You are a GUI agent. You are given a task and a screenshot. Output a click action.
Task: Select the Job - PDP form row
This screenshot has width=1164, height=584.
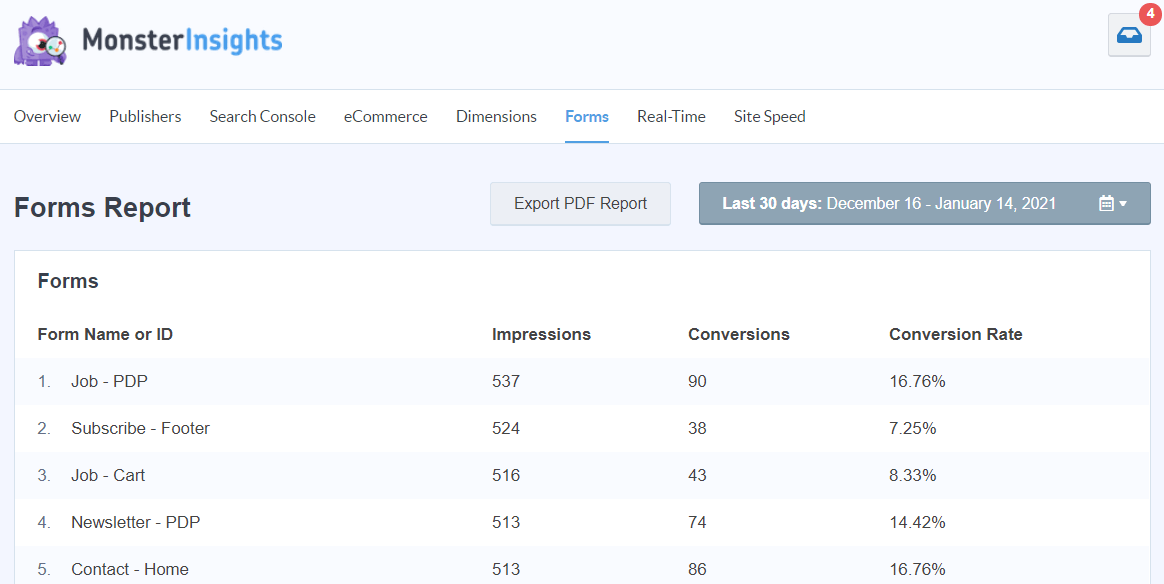pos(582,381)
